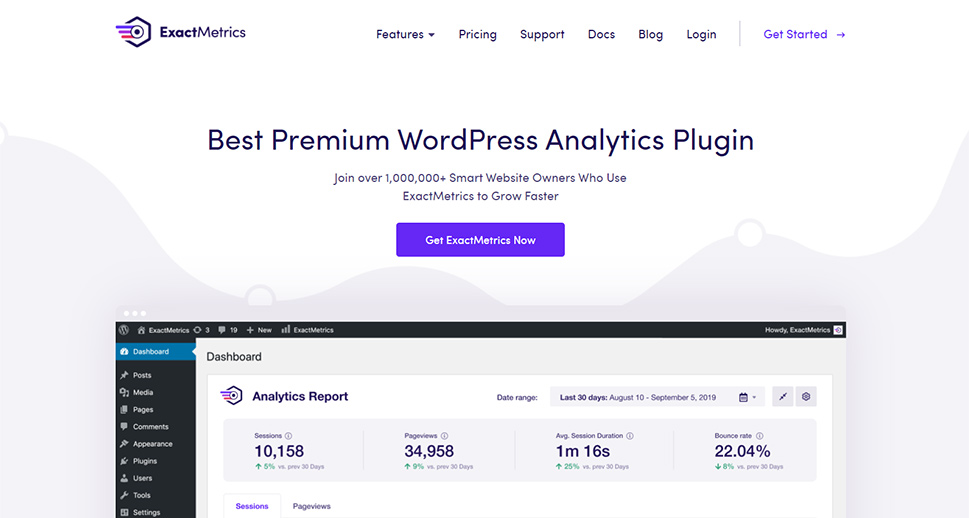The height and width of the screenshot is (518, 969).
Task: Click Howdy, ExactMetrics user avatar
Action: tap(838, 330)
